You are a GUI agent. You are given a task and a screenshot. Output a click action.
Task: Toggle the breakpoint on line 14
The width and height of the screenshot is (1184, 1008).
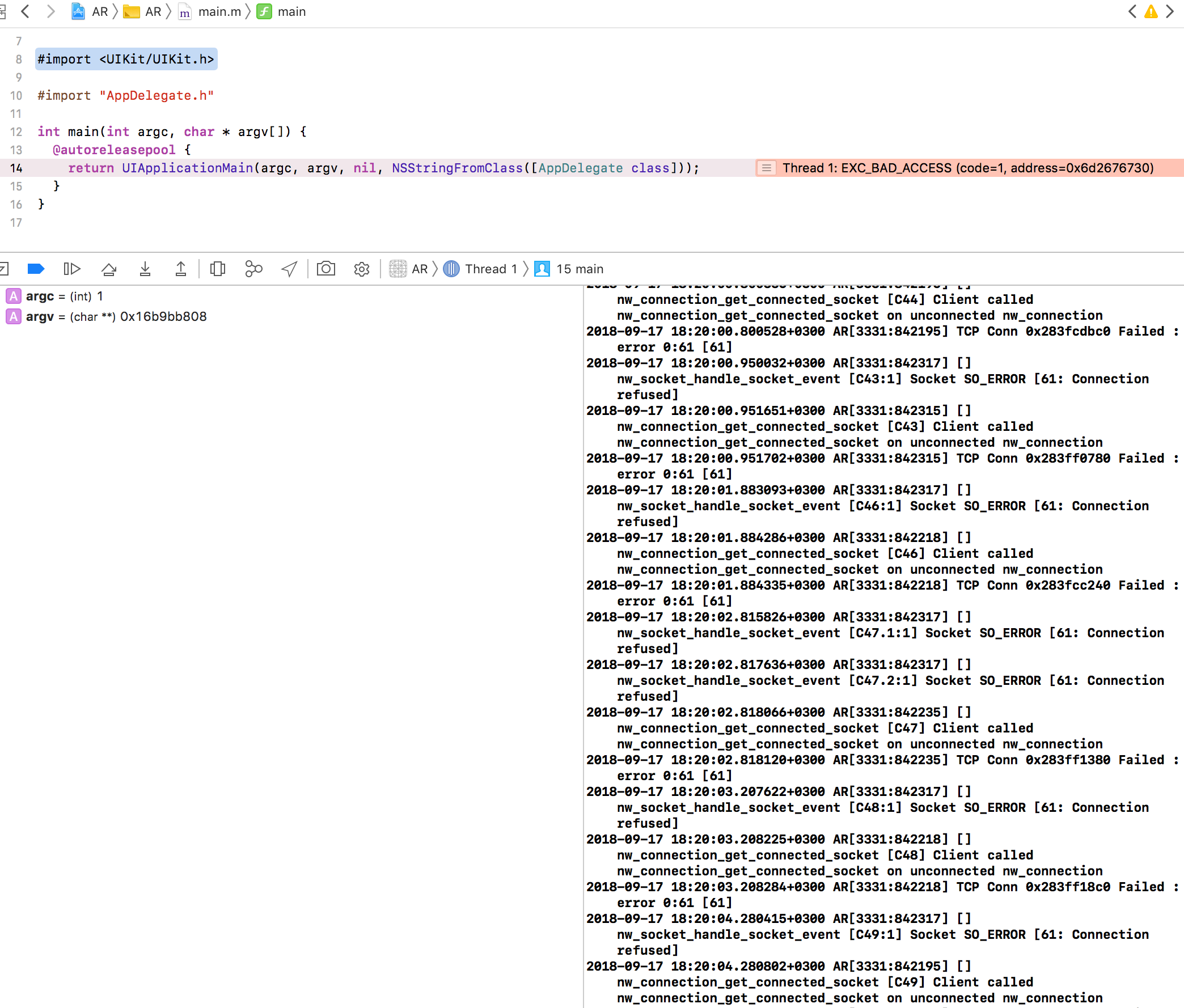(16, 168)
